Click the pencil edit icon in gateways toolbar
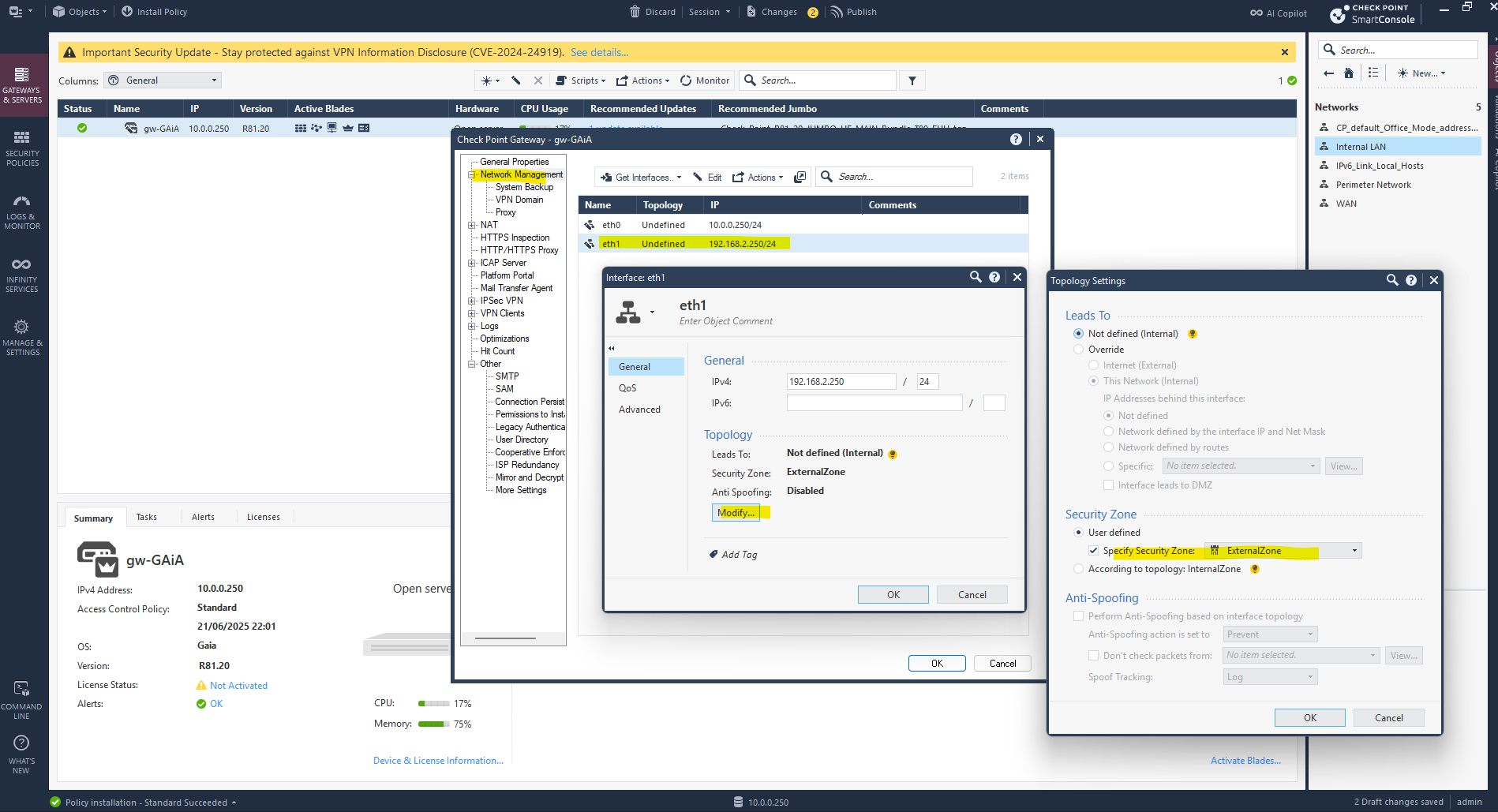The width and height of the screenshot is (1498, 812). (x=516, y=80)
